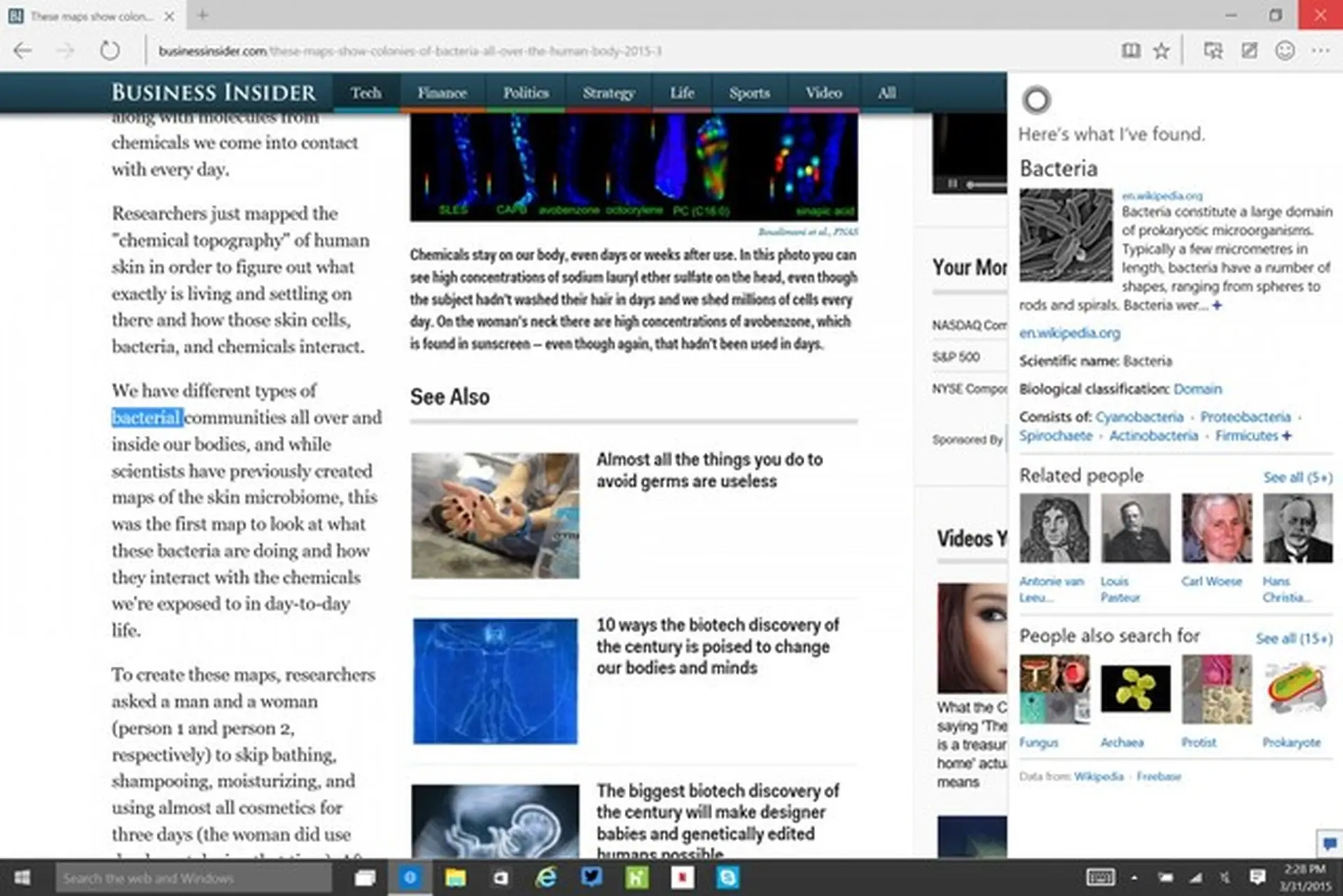Open a new browser tab with plus
Viewport: 1343px width, 896px height.
pyautogui.click(x=202, y=15)
